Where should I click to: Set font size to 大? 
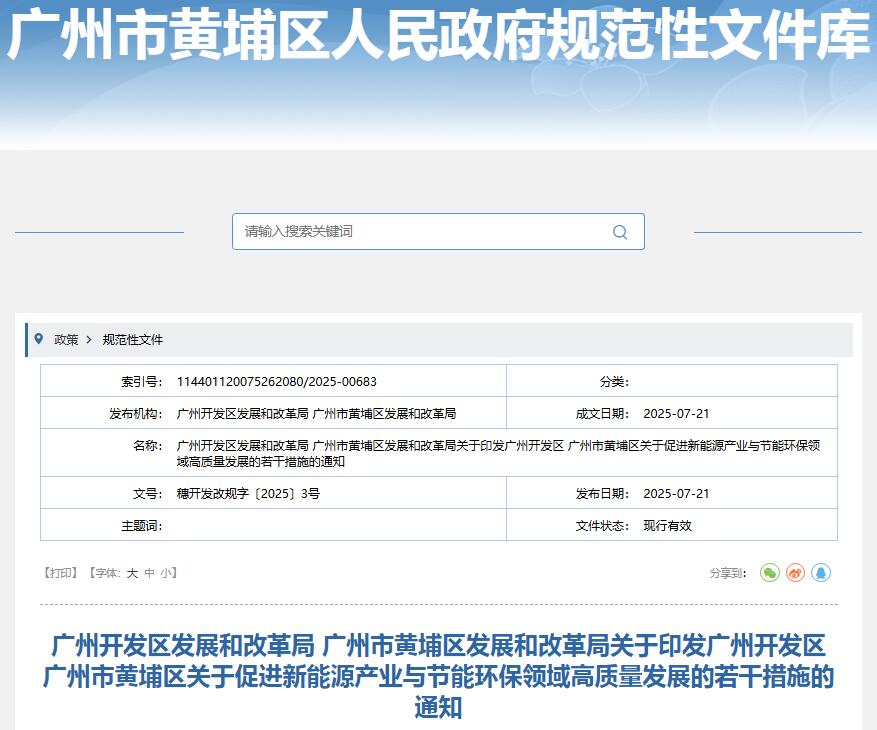point(132,572)
